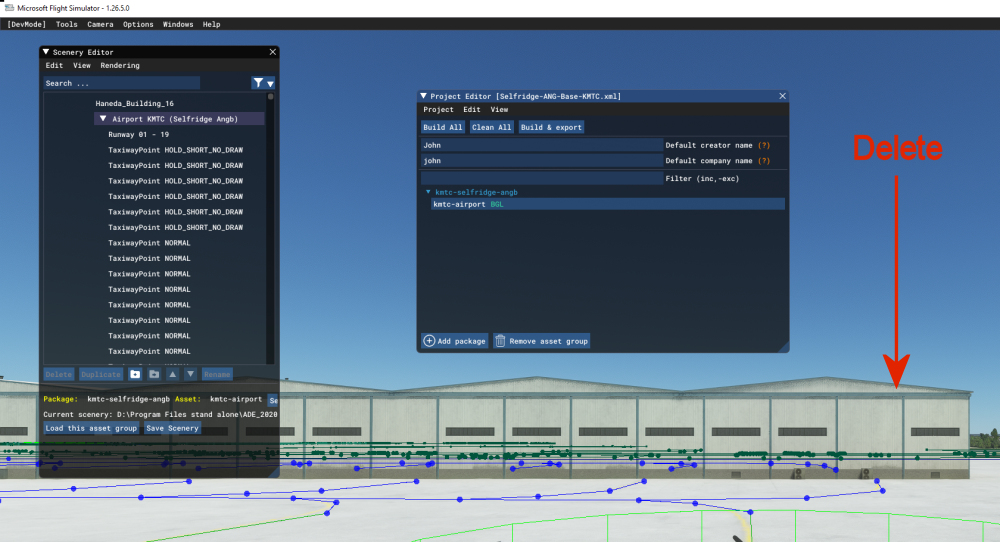Move selected object down with the down arrow
Image resolution: width=1000 pixels, height=542 pixels.
click(190, 374)
